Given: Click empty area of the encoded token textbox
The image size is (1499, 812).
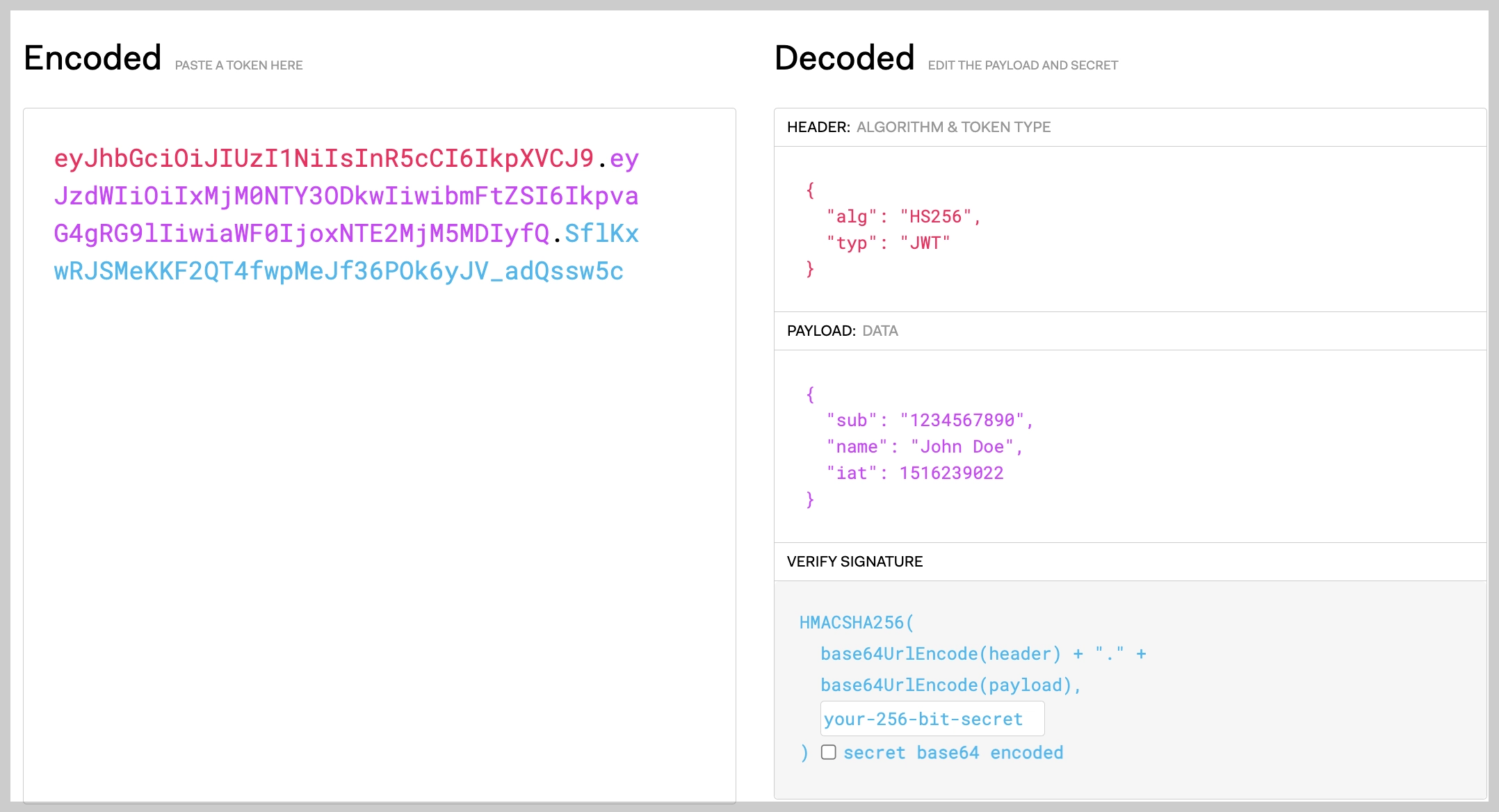Looking at the screenshot, I should pos(379,542).
